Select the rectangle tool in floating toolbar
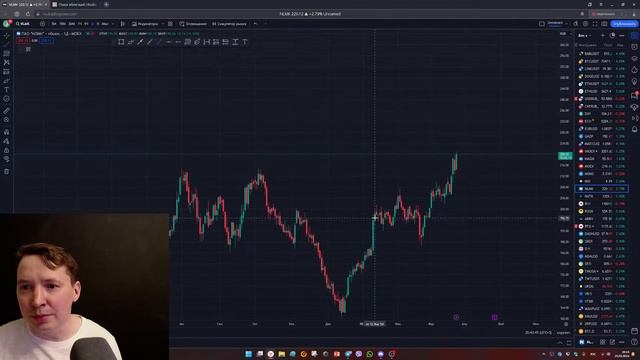This screenshot has width=640, height=360. (x=121, y=42)
